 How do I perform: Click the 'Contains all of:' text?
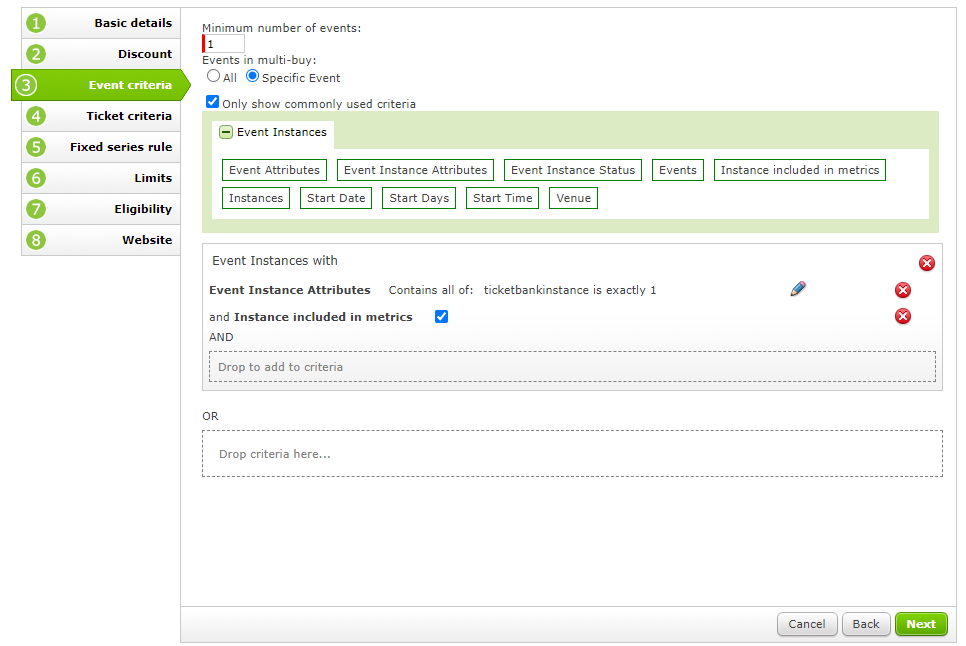point(431,290)
